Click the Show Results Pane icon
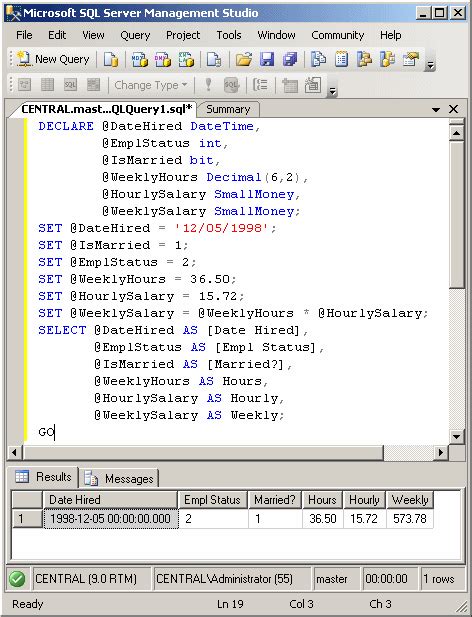The width and height of the screenshot is (472, 617). [x=94, y=85]
